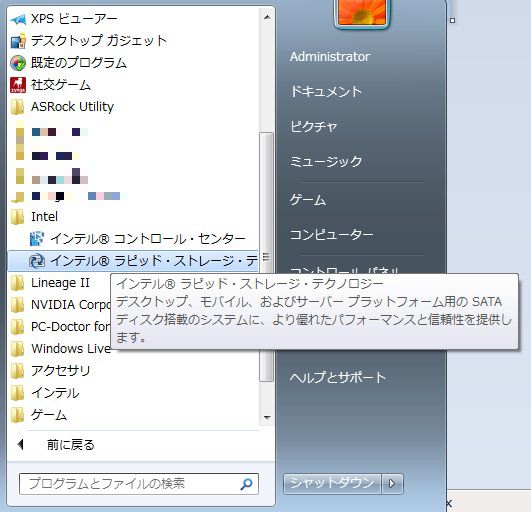Expand the PC-Doctor folder
This screenshot has height=512, width=531.
tap(60, 327)
